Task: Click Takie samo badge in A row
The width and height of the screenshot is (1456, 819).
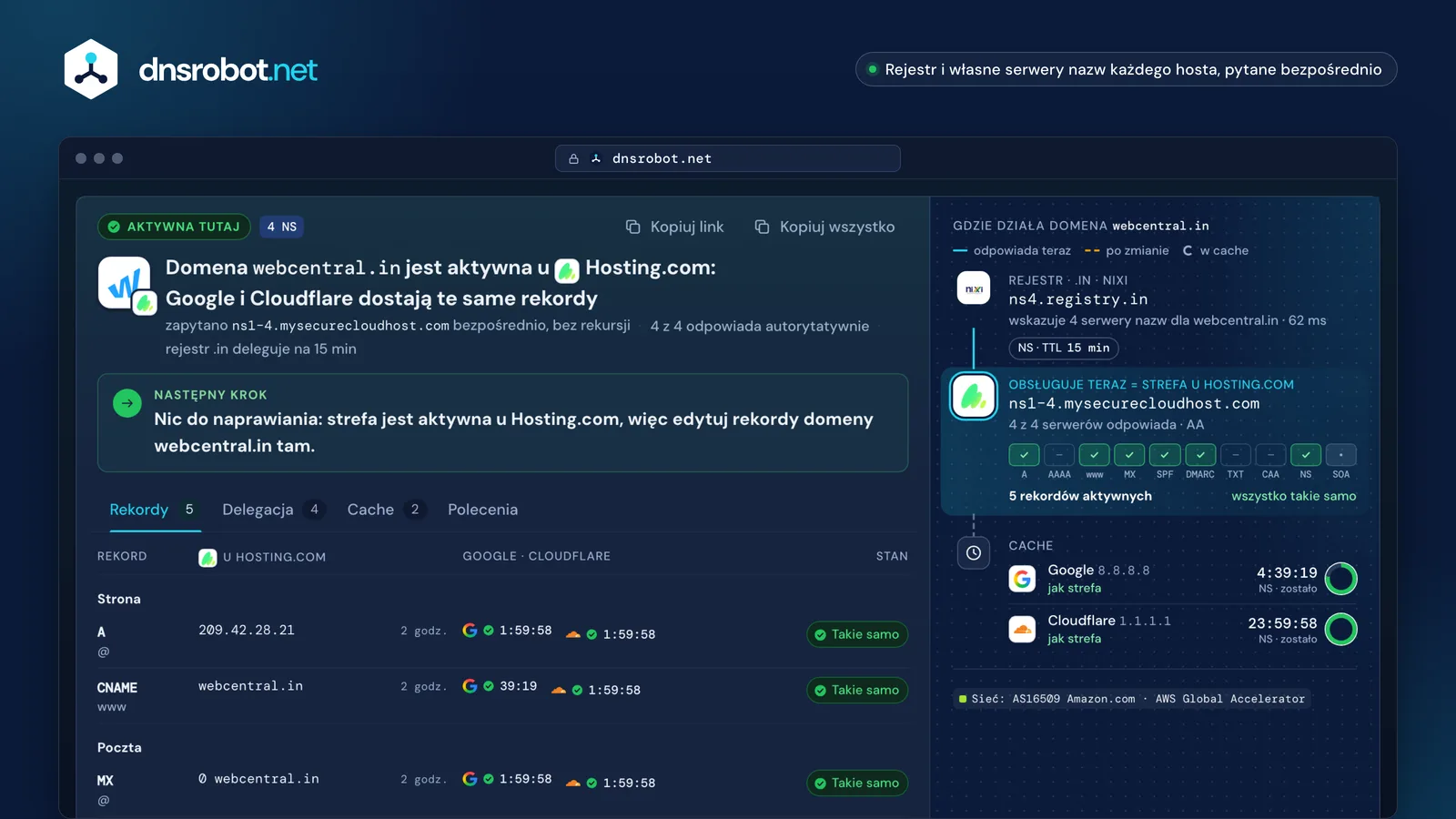Action: 857,634
